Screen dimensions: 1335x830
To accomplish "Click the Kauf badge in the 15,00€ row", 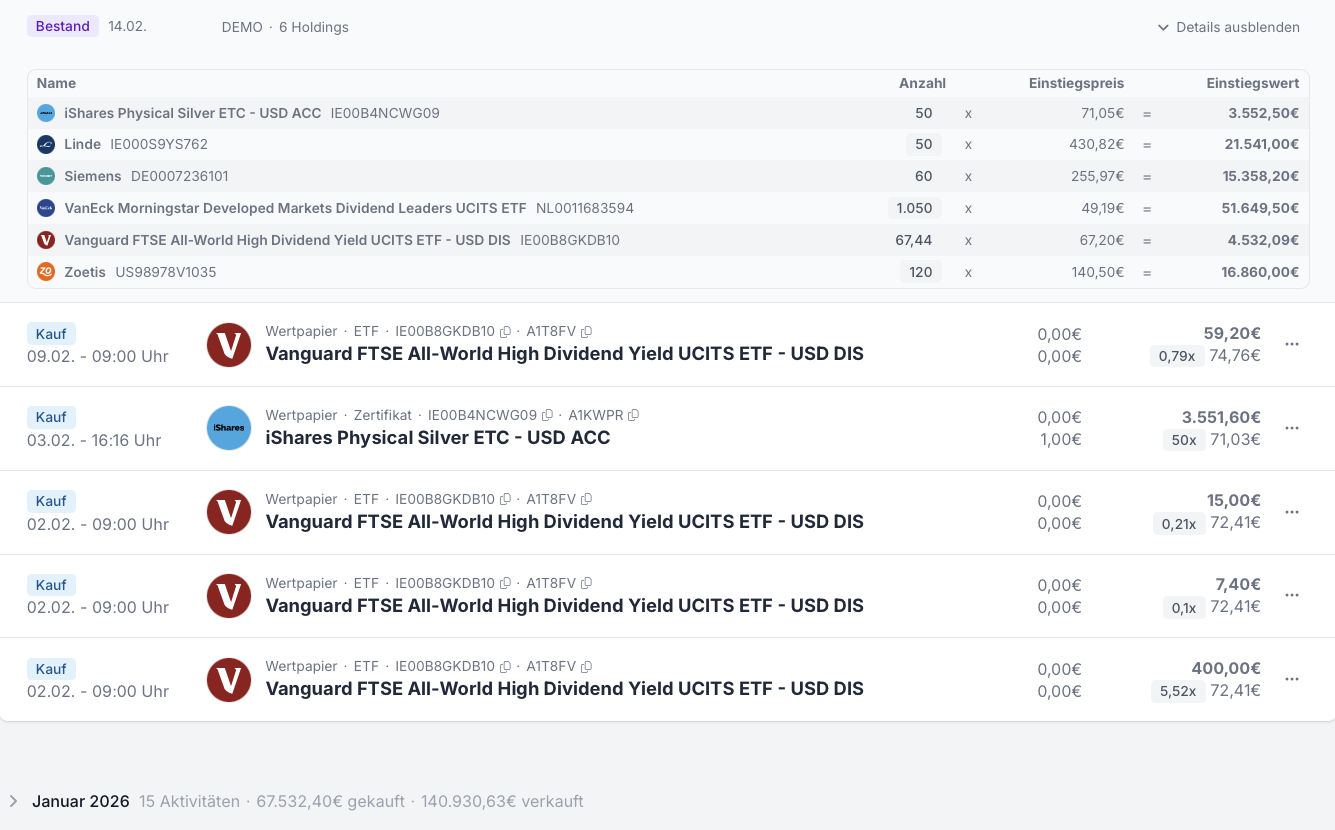I will [51, 501].
